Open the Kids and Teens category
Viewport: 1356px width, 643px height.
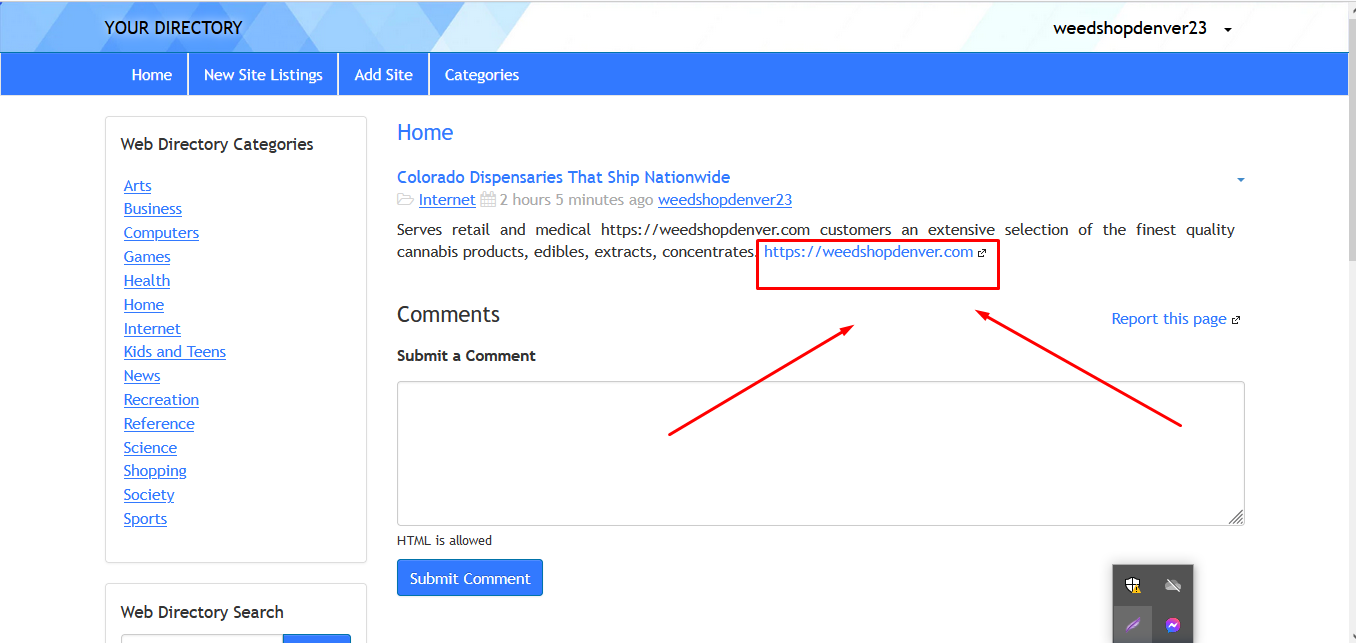coord(175,352)
